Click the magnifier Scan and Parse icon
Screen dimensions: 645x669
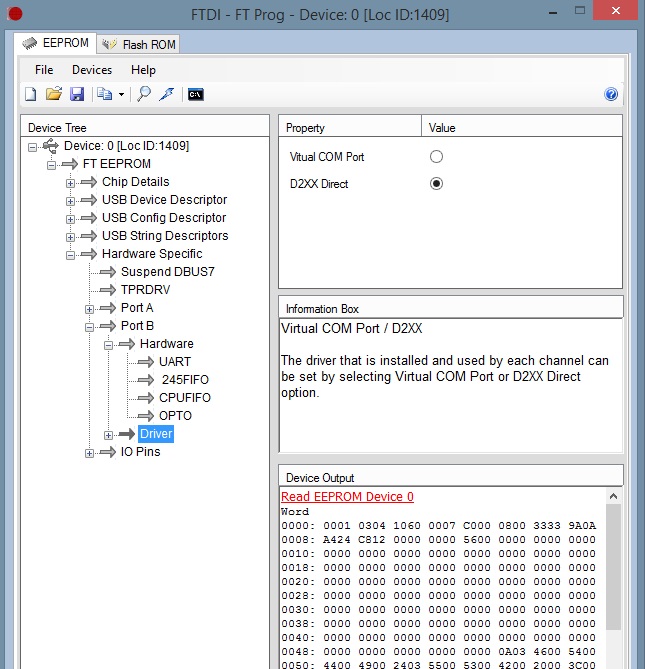pos(144,94)
